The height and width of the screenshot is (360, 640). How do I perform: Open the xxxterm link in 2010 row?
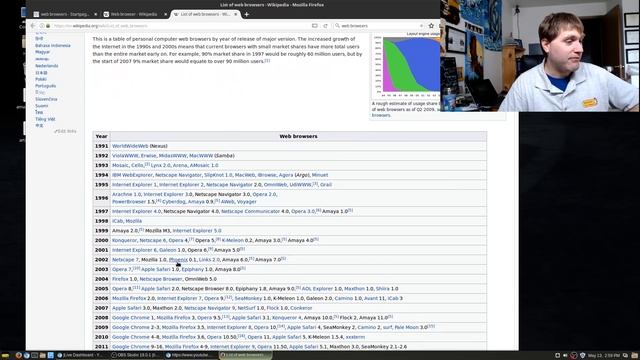pos(356,337)
